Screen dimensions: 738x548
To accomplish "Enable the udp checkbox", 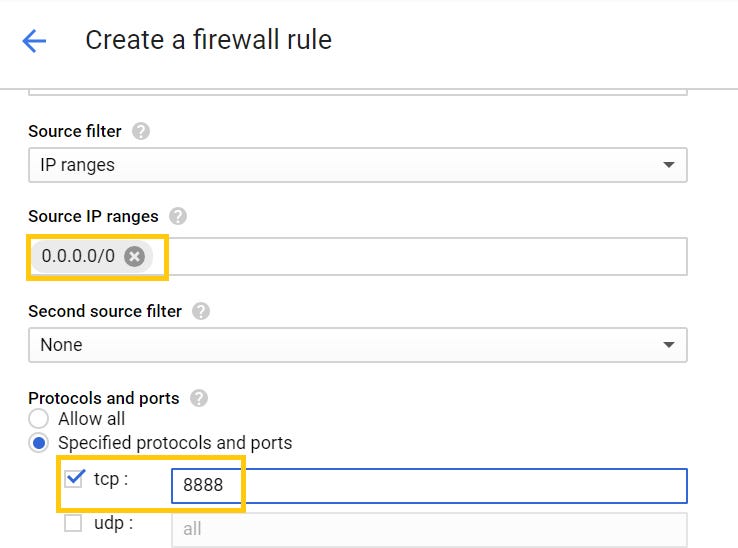I will [73, 523].
